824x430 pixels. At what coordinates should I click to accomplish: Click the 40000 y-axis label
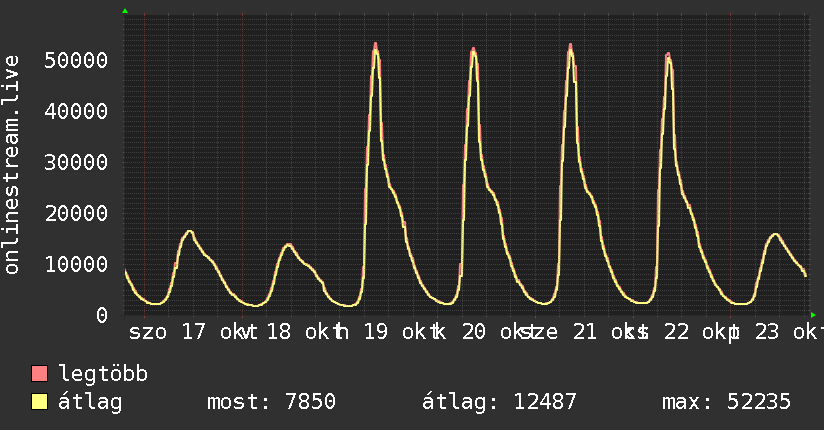click(76, 111)
